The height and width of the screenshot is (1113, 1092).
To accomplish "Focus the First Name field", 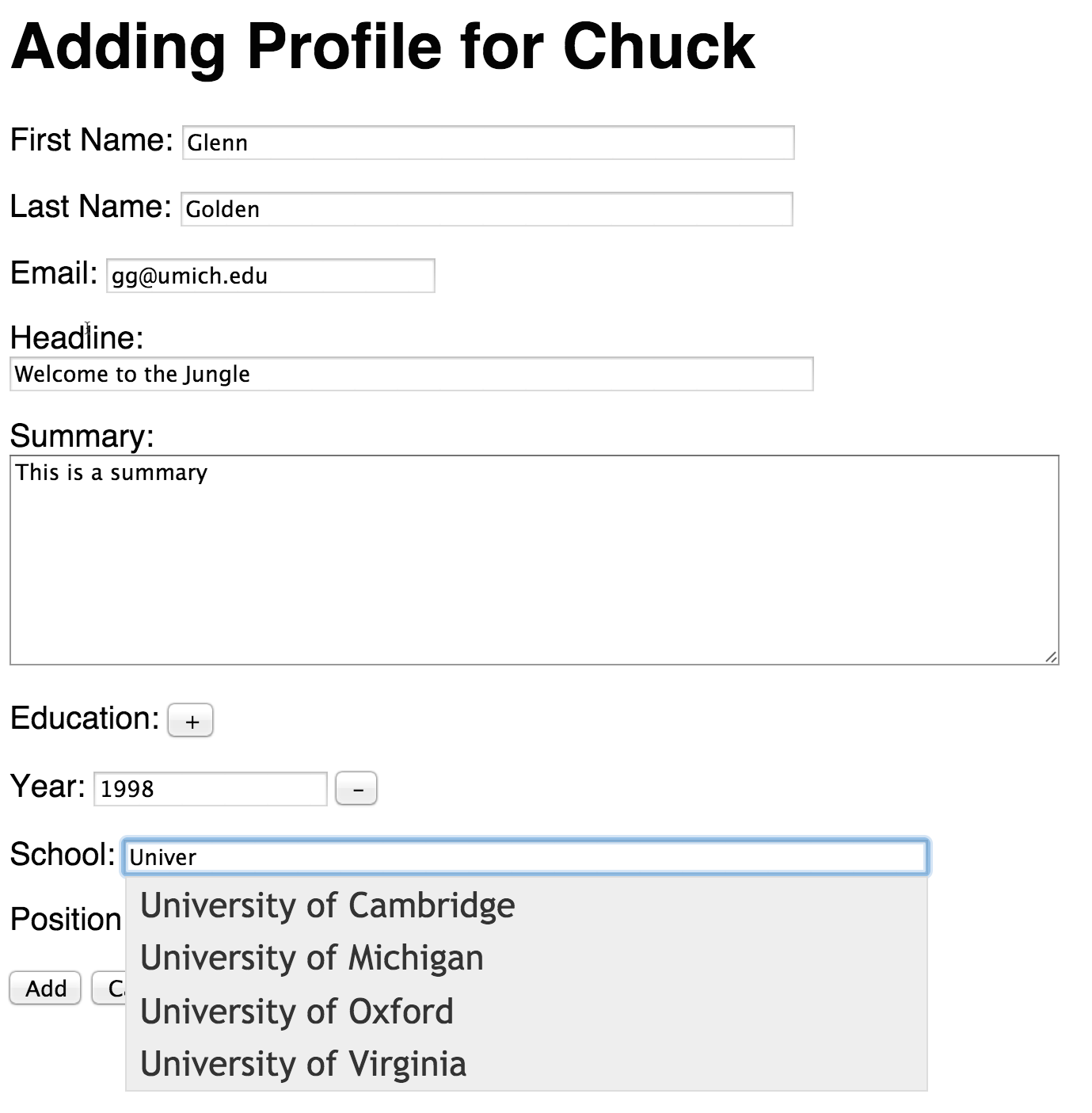I will coord(489,143).
